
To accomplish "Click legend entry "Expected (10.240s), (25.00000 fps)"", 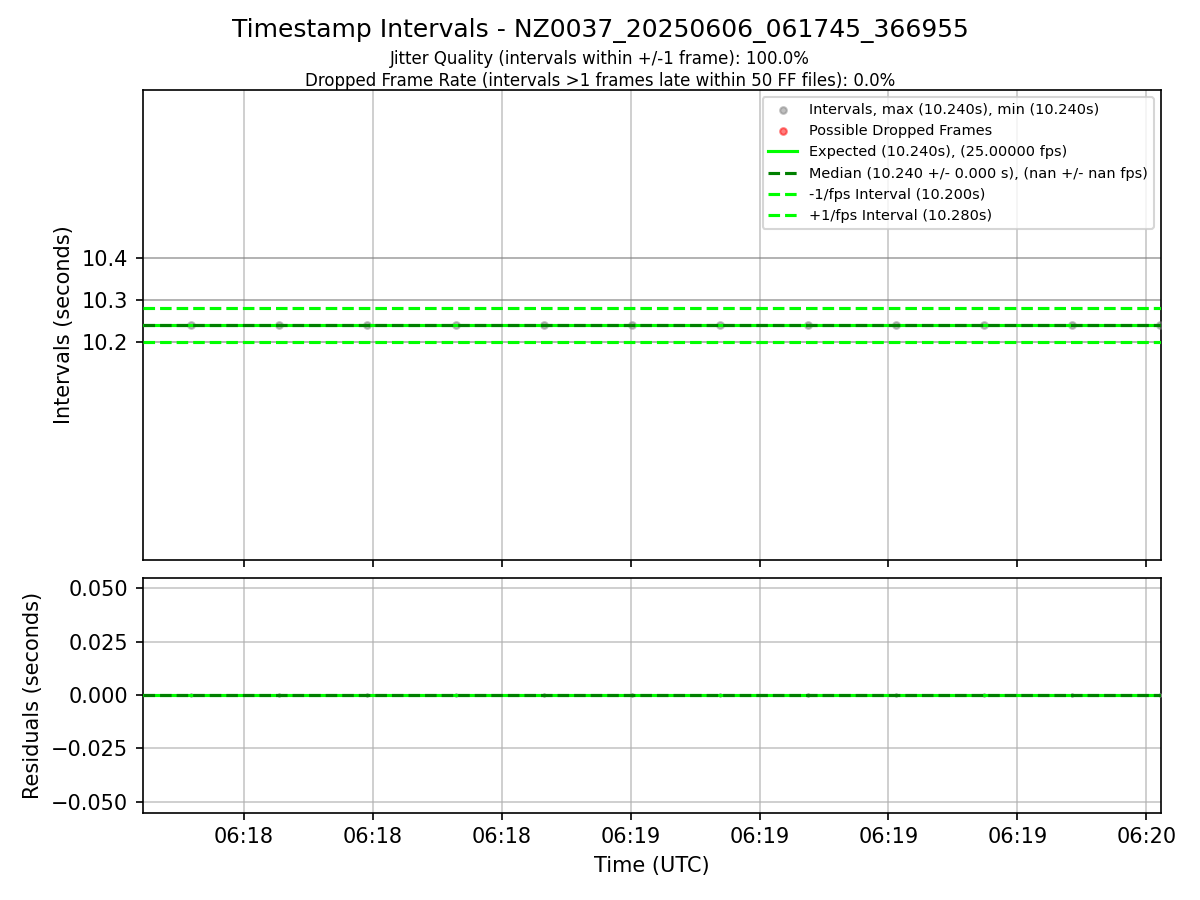I will 937,151.
